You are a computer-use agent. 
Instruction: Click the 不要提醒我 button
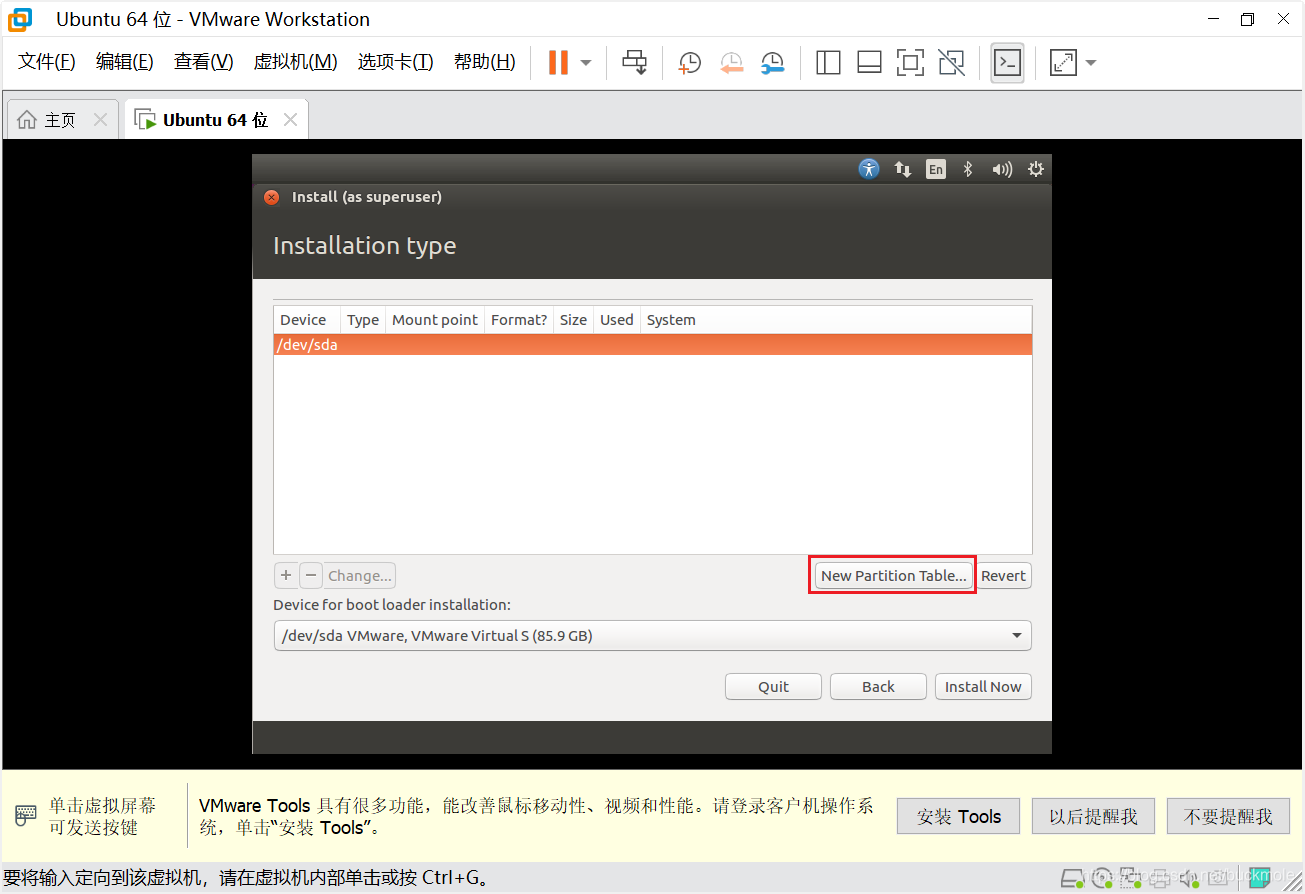click(x=1228, y=816)
